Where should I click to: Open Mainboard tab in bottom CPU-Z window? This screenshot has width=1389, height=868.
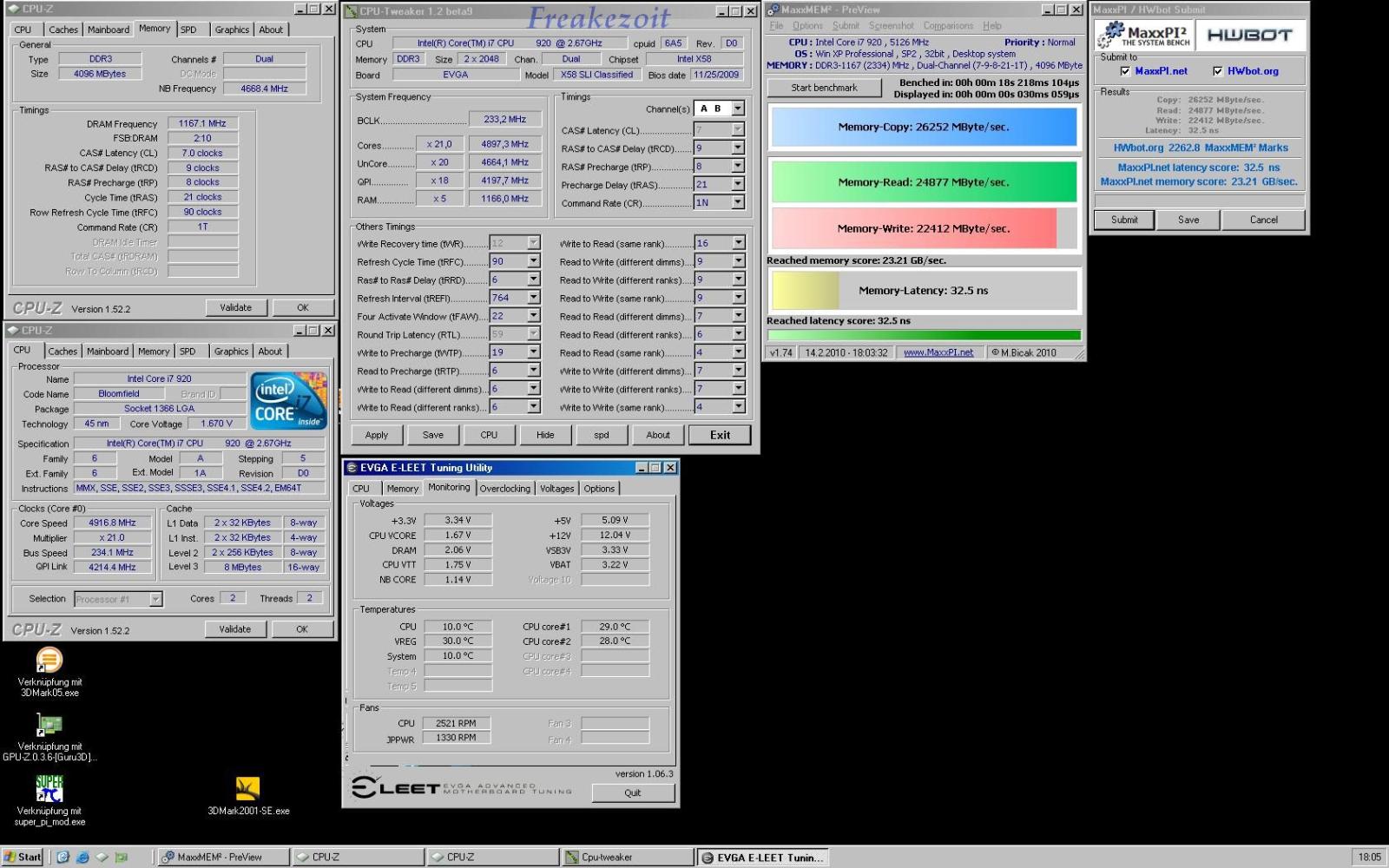click(x=108, y=352)
